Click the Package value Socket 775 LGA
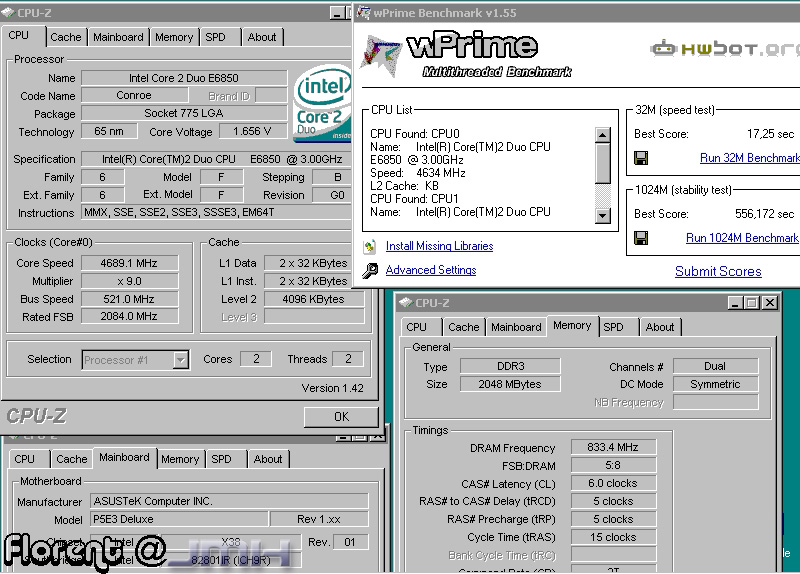This screenshot has width=800, height=574. 184,113
